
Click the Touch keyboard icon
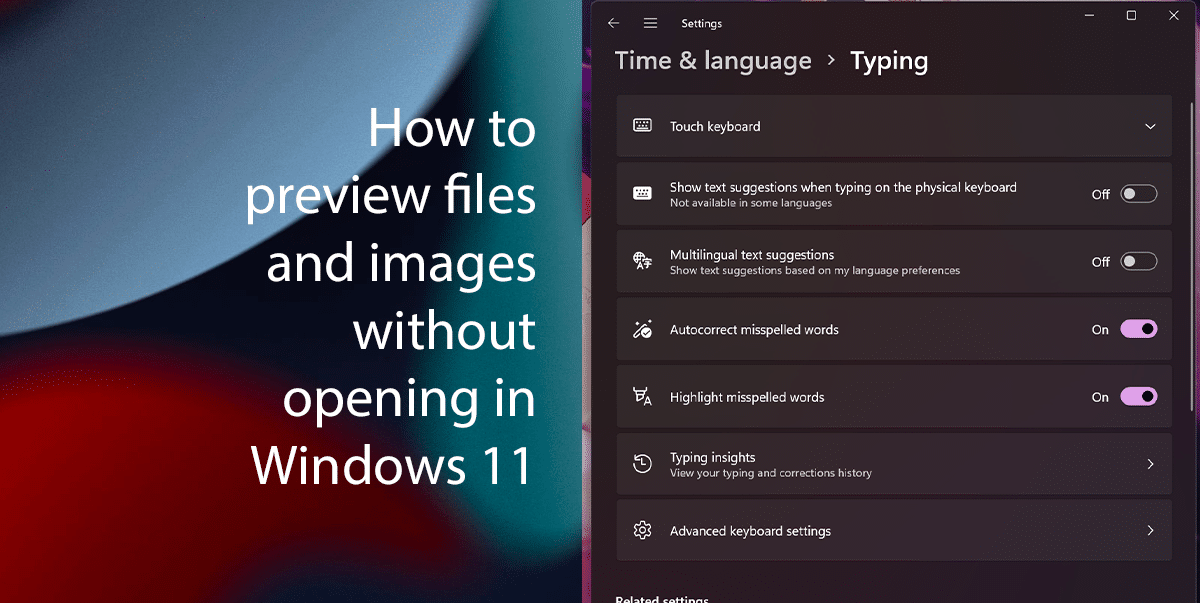pyautogui.click(x=640, y=126)
